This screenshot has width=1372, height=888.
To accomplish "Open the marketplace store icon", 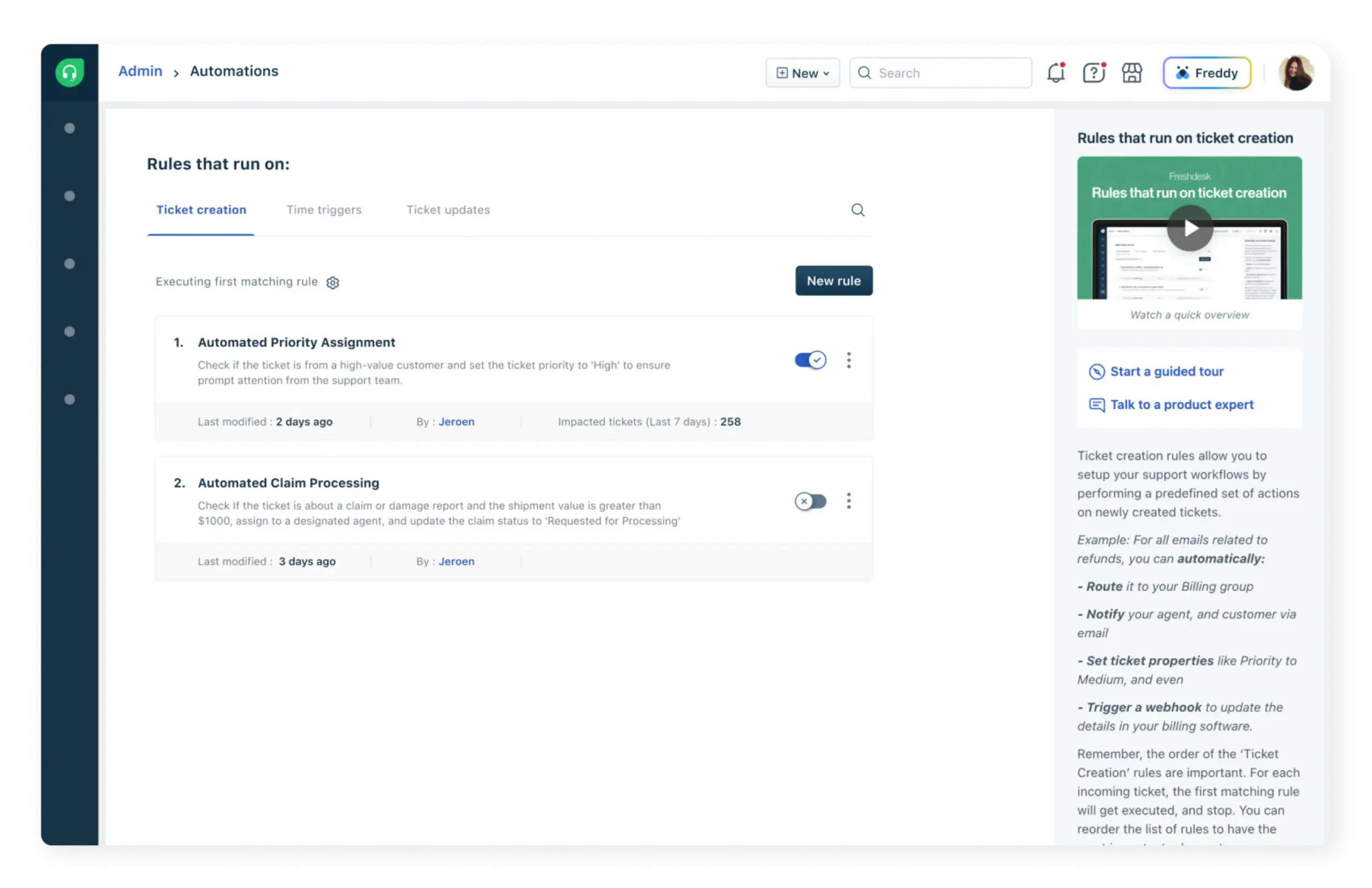I will [1131, 73].
